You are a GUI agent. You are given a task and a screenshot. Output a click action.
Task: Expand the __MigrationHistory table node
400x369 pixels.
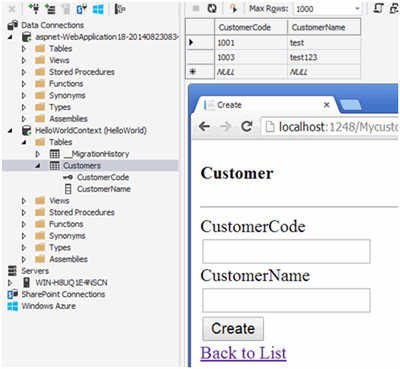[38, 154]
